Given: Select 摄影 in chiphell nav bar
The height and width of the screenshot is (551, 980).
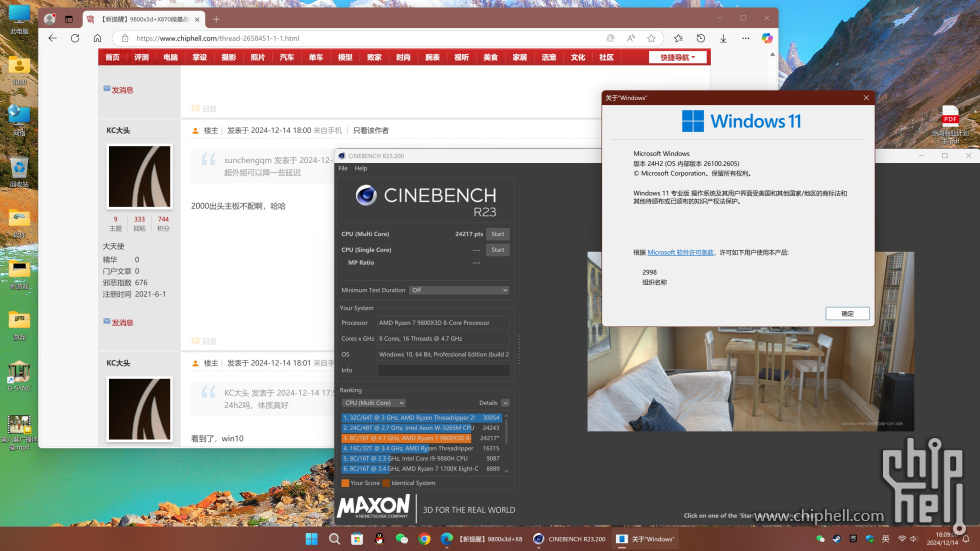Looking at the screenshot, I should tap(229, 57).
